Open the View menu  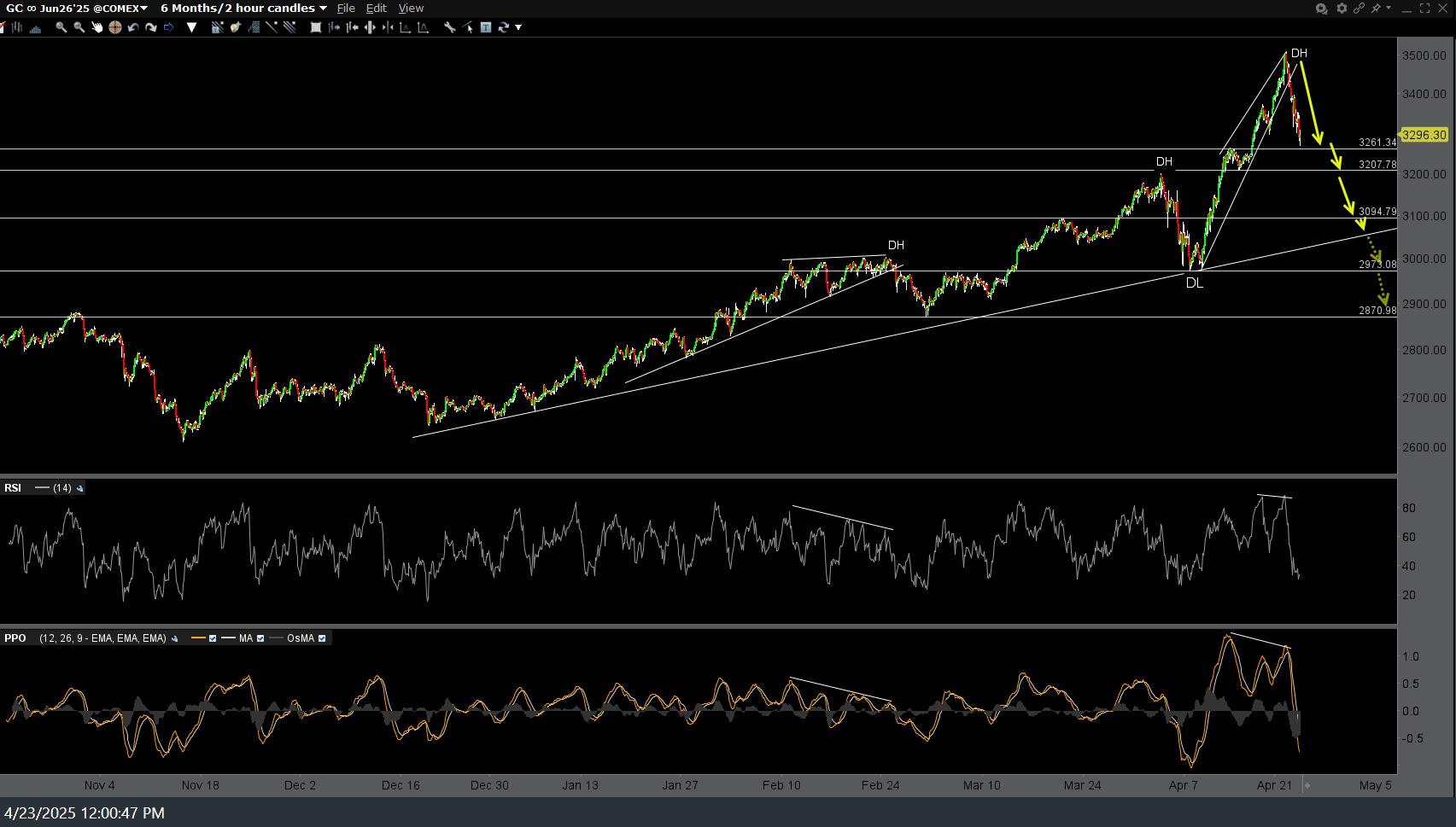[x=411, y=8]
